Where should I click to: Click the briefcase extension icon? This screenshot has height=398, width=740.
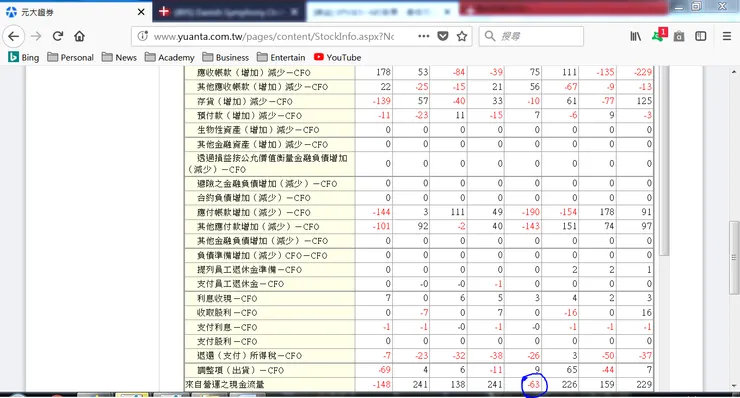[x=679, y=36]
